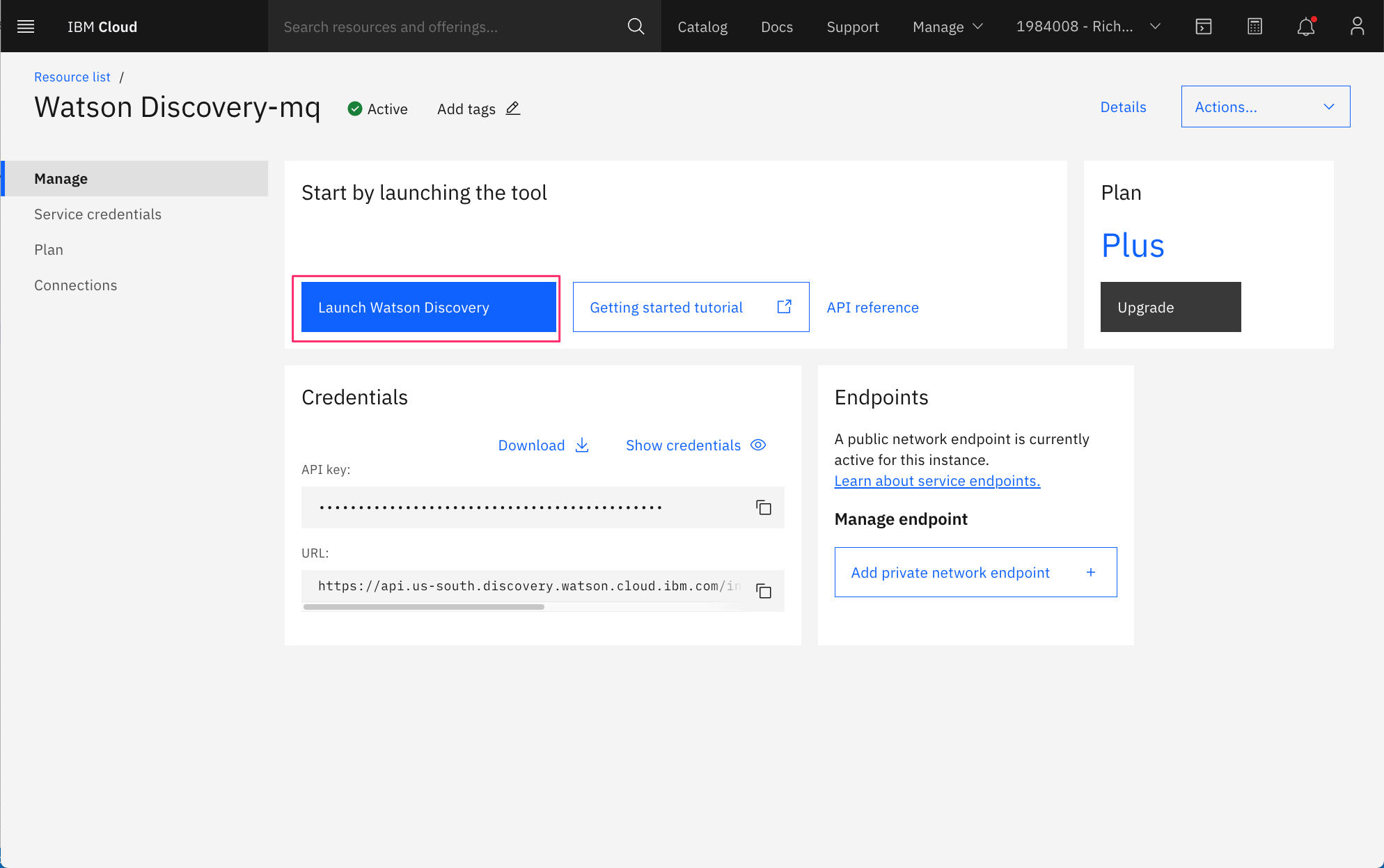Open the notifications bell
Image resolution: width=1384 pixels, height=868 pixels.
(1306, 26)
